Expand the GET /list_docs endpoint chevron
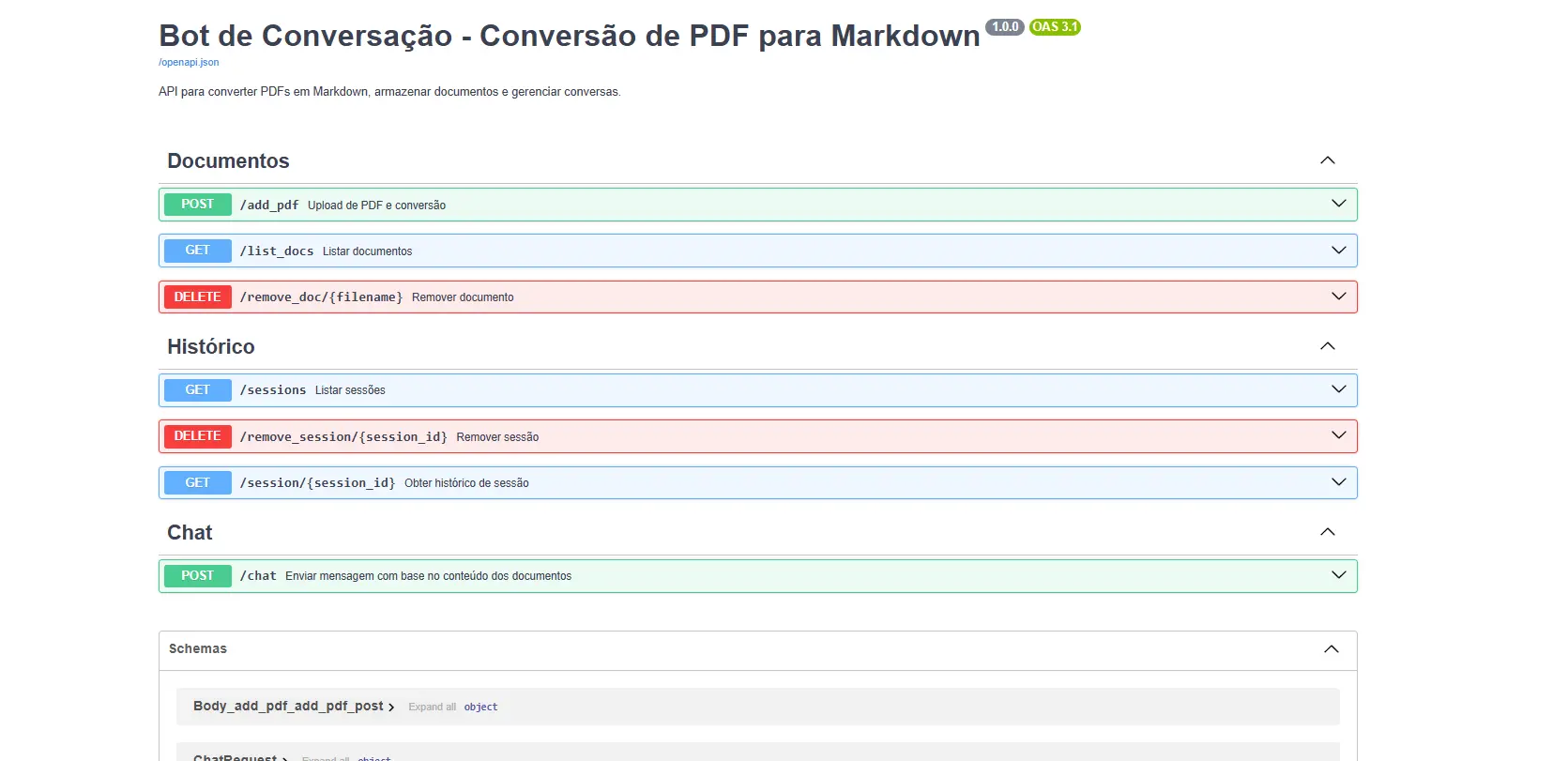Screen dimensions: 1568x761 (x=1338, y=251)
